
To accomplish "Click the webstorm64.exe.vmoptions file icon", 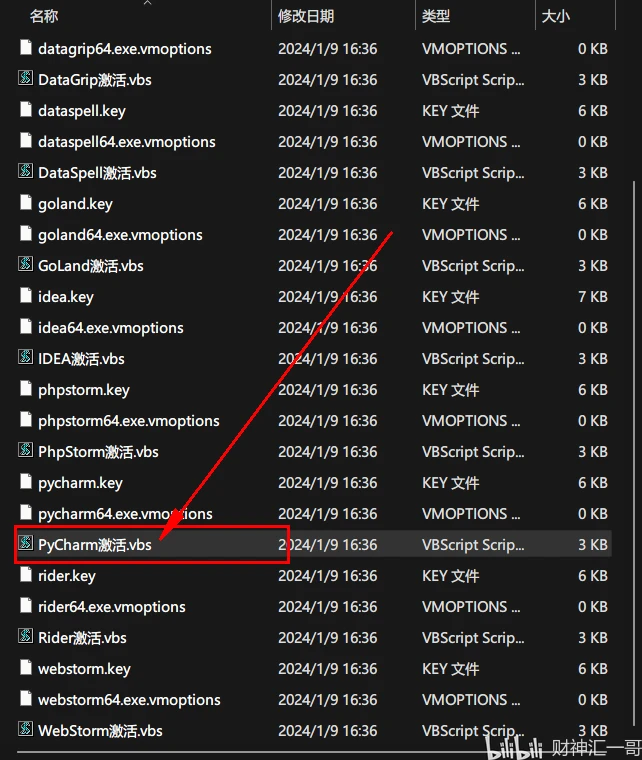I will [x=26, y=698].
